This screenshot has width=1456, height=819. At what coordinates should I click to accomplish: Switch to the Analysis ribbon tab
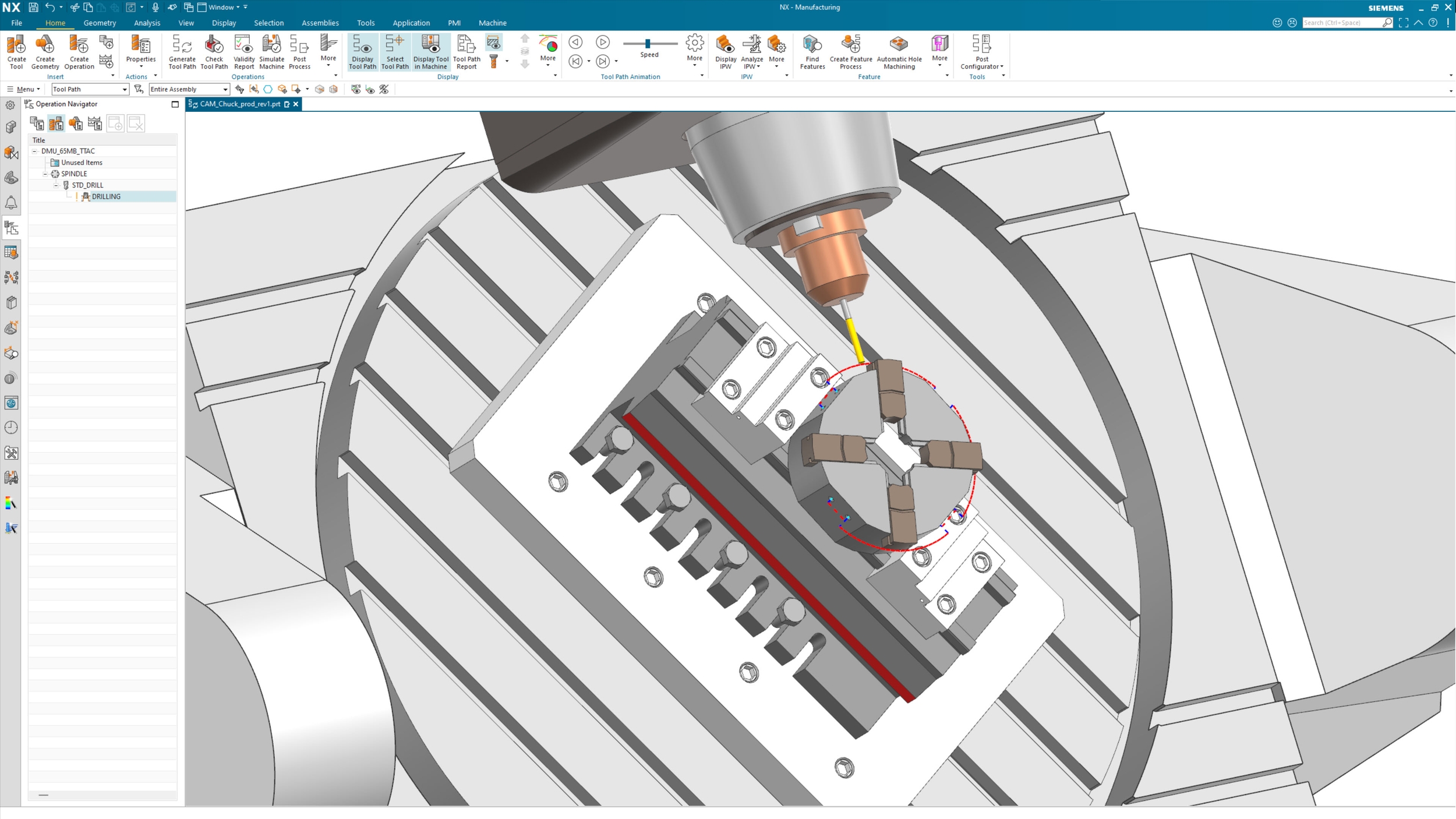(x=147, y=23)
